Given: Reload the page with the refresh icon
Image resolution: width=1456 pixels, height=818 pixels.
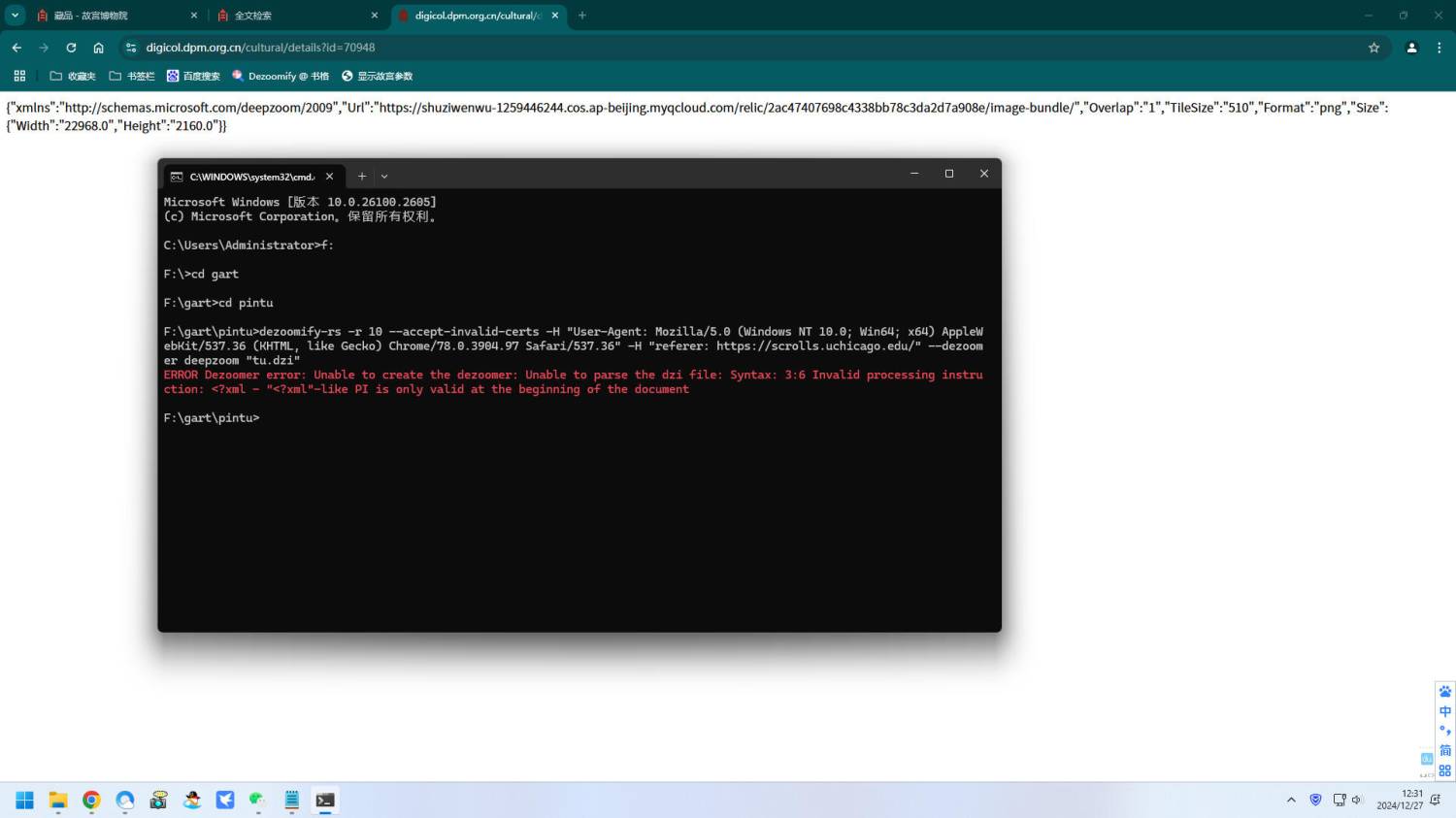Looking at the screenshot, I should click(x=71, y=48).
